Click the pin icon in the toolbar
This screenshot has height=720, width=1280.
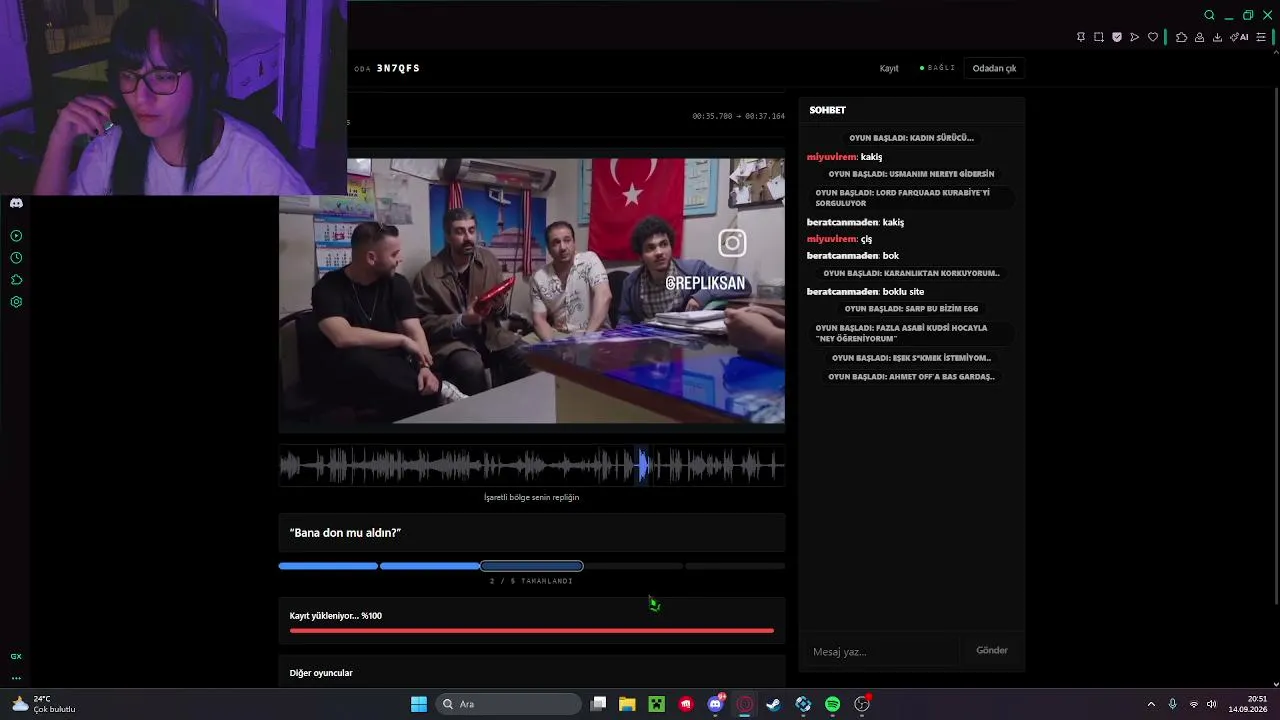coord(1081,37)
